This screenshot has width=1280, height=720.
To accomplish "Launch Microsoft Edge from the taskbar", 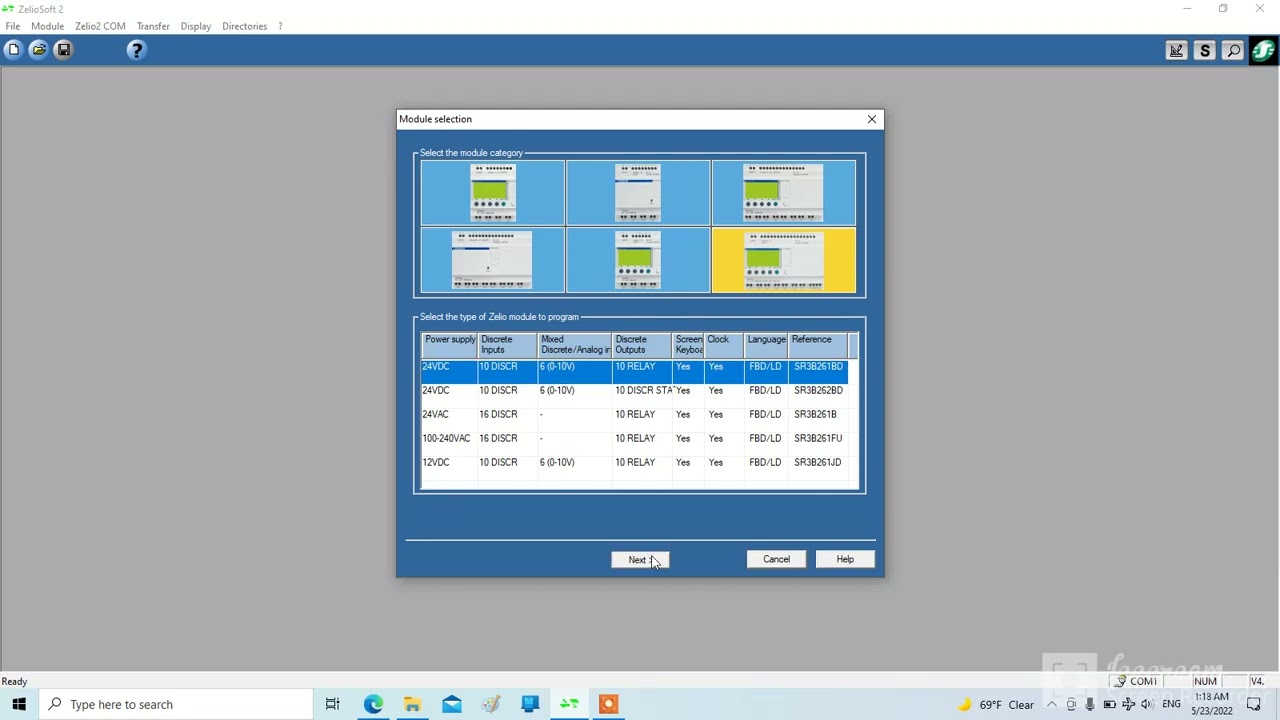I will click(x=373, y=704).
